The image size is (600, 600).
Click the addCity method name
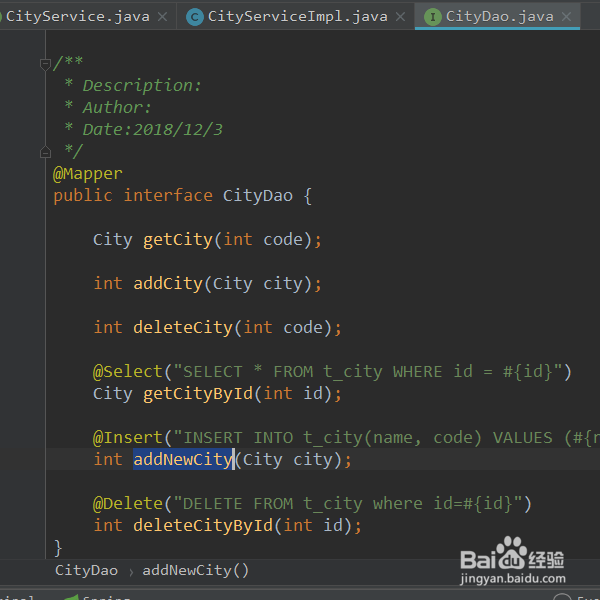coord(168,284)
